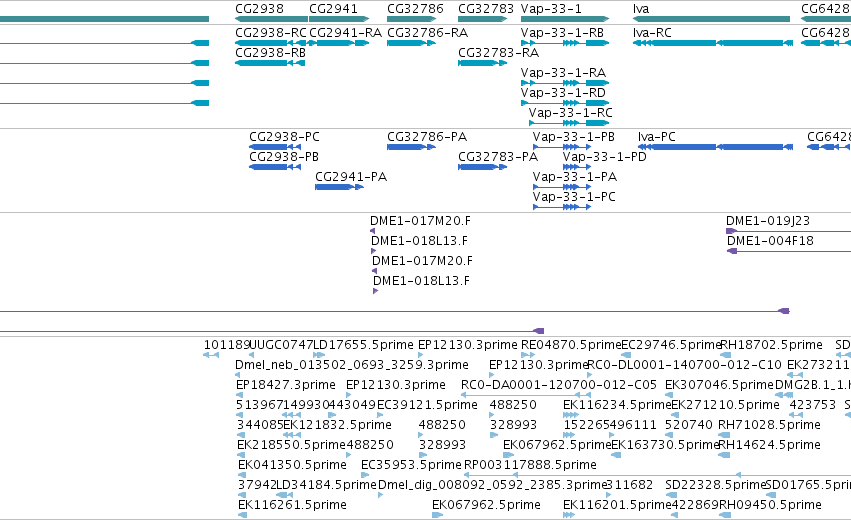Click the blue Iva-PC protein glyph

coord(715,147)
